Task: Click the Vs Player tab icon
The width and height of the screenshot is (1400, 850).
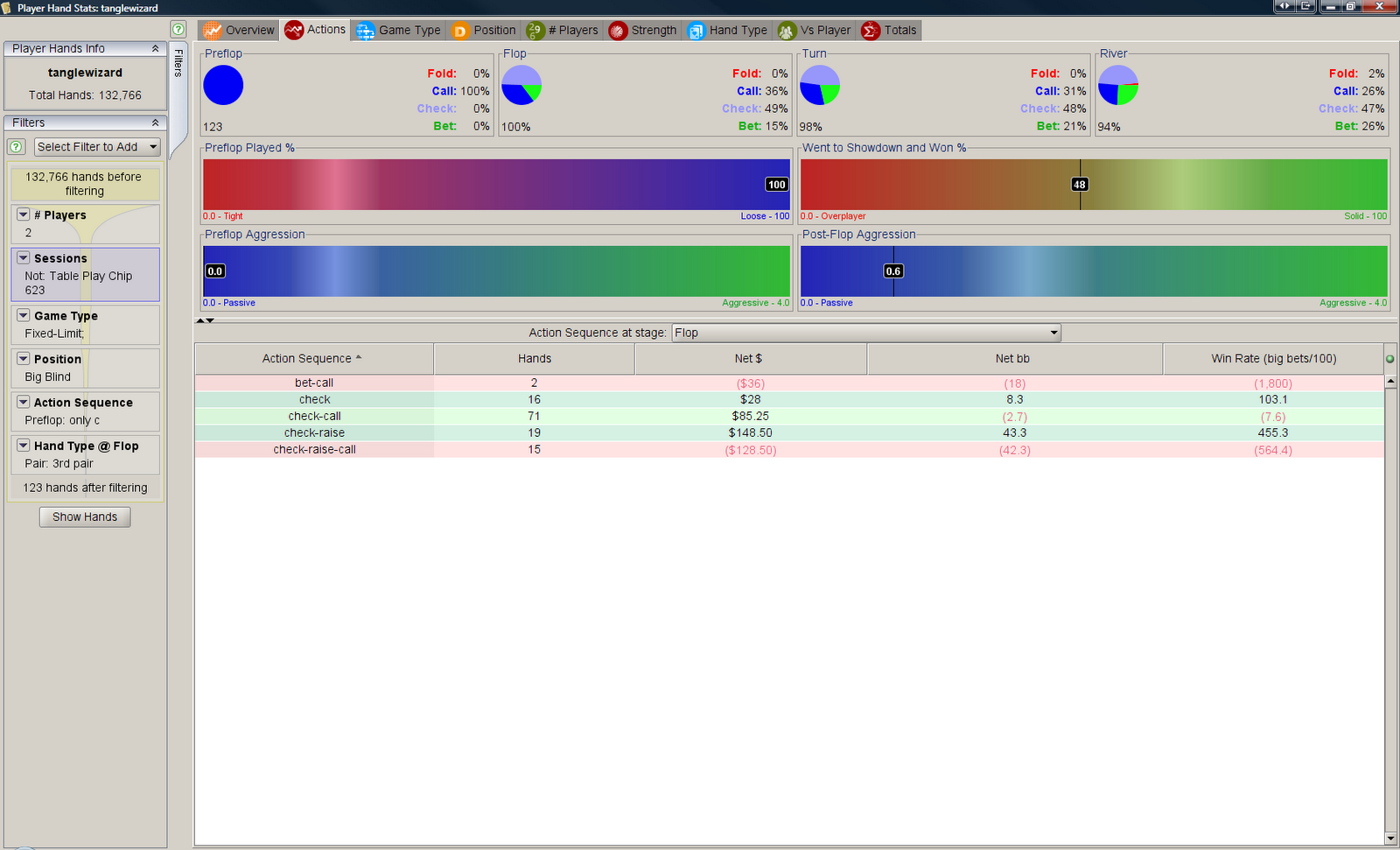Action: point(787,32)
